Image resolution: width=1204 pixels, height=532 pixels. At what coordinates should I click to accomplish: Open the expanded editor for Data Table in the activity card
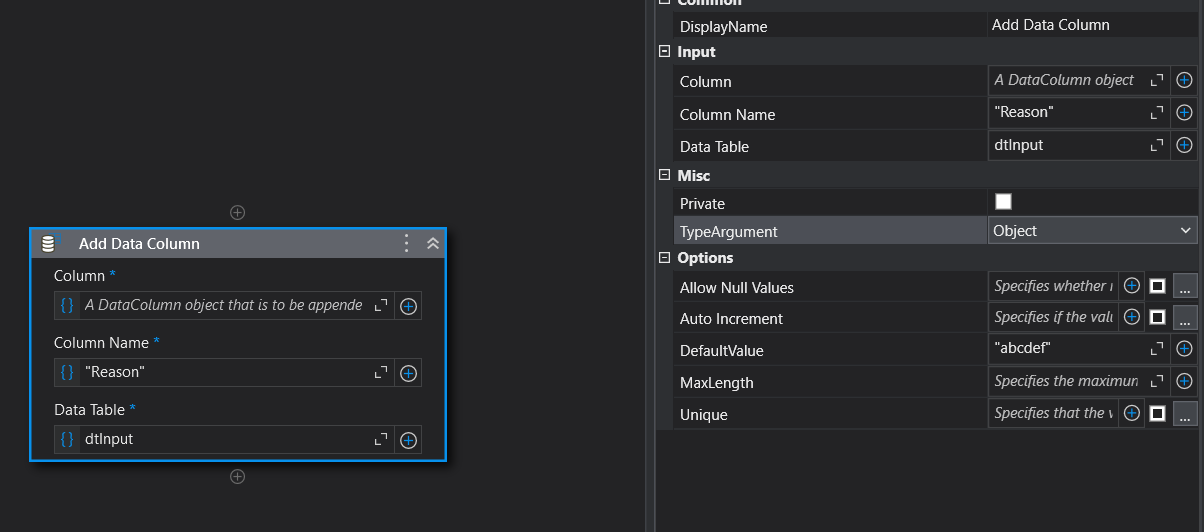381,439
